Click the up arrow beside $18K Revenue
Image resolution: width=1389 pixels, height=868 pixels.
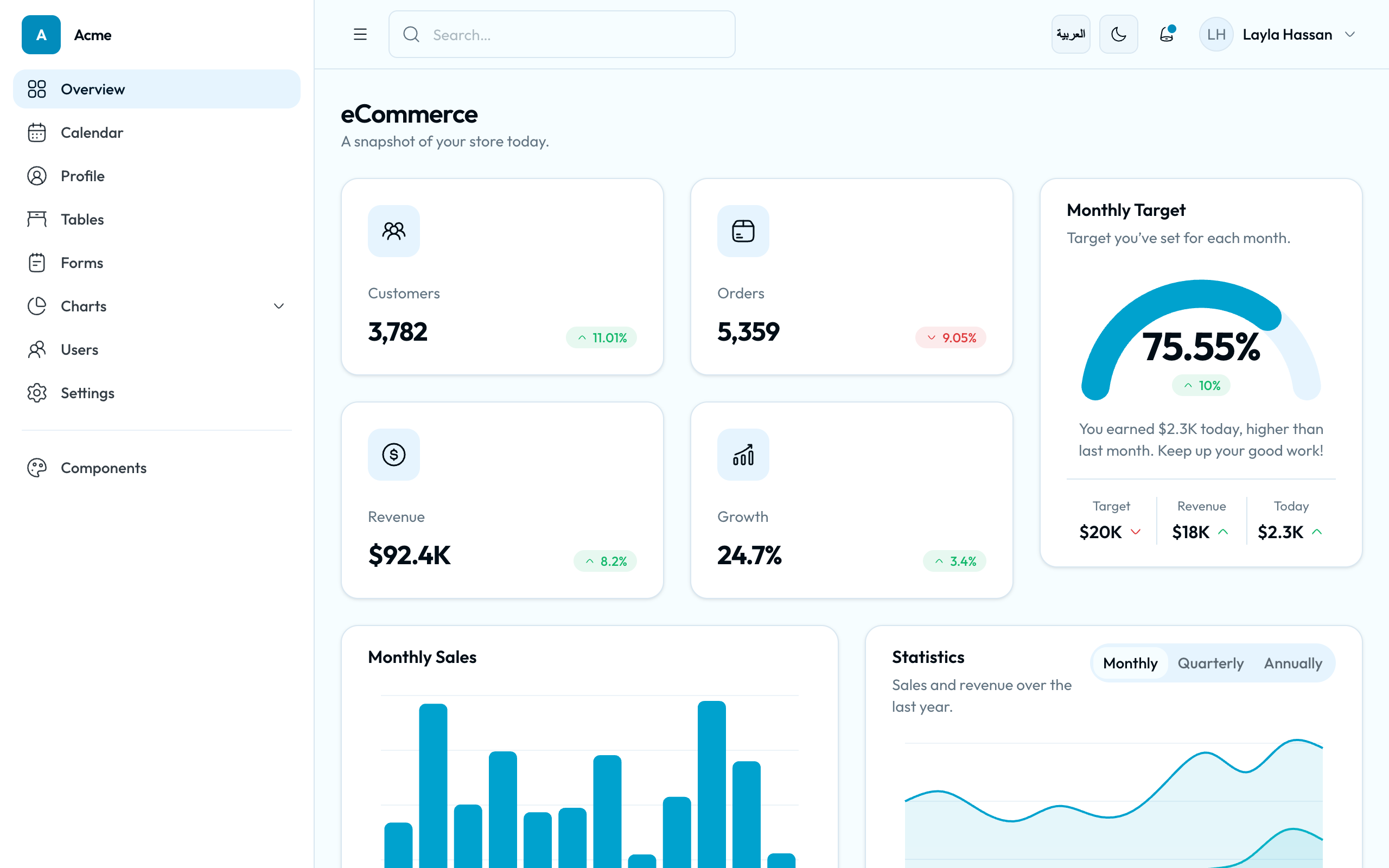pyautogui.click(x=1223, y=532)
